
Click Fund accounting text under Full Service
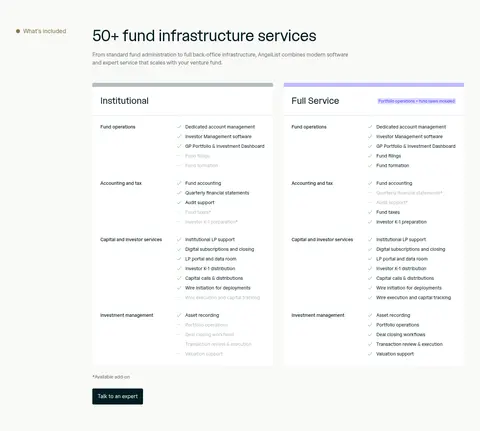394,183
